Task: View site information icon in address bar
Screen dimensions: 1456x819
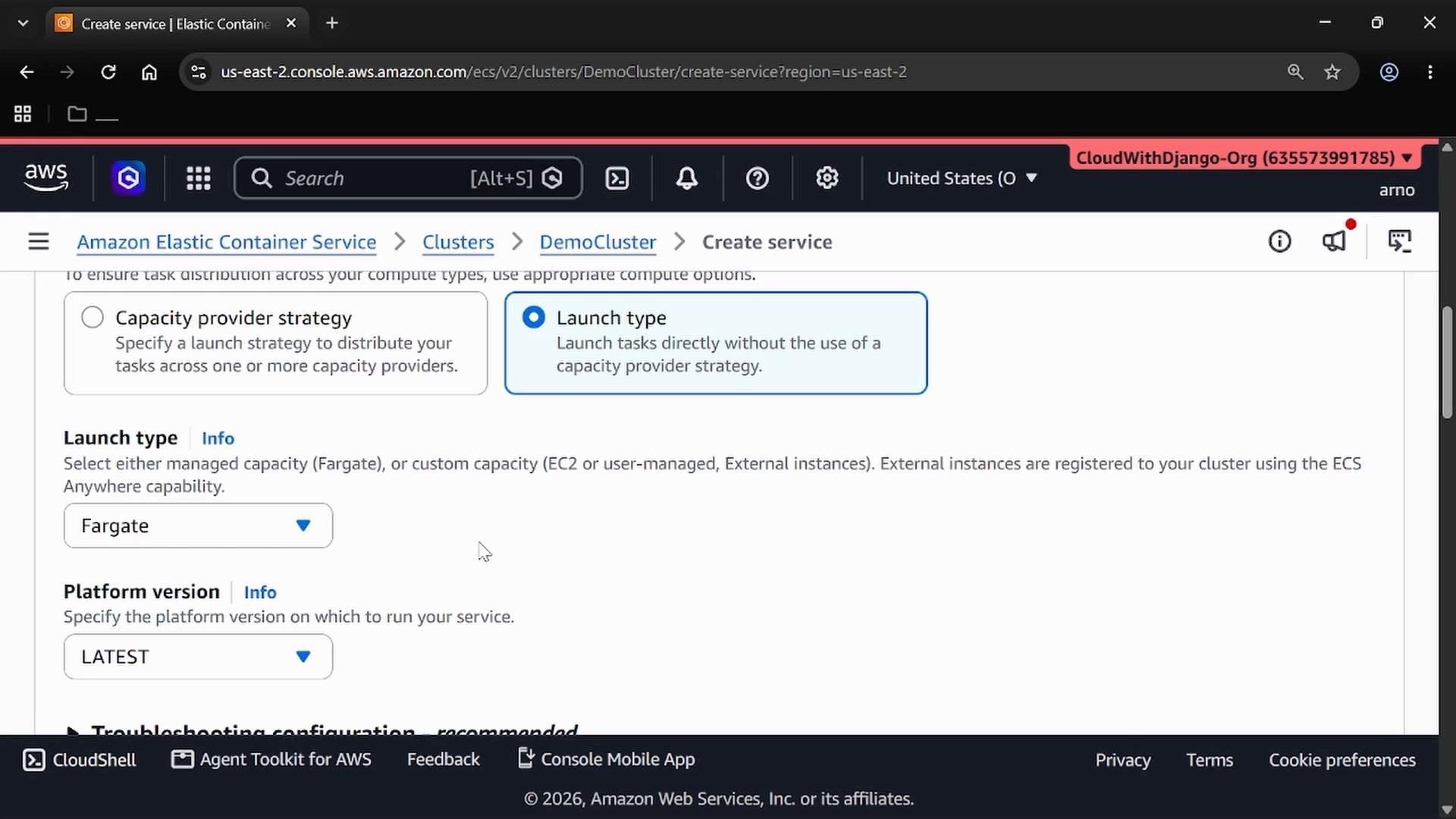Action: (199, 72)
